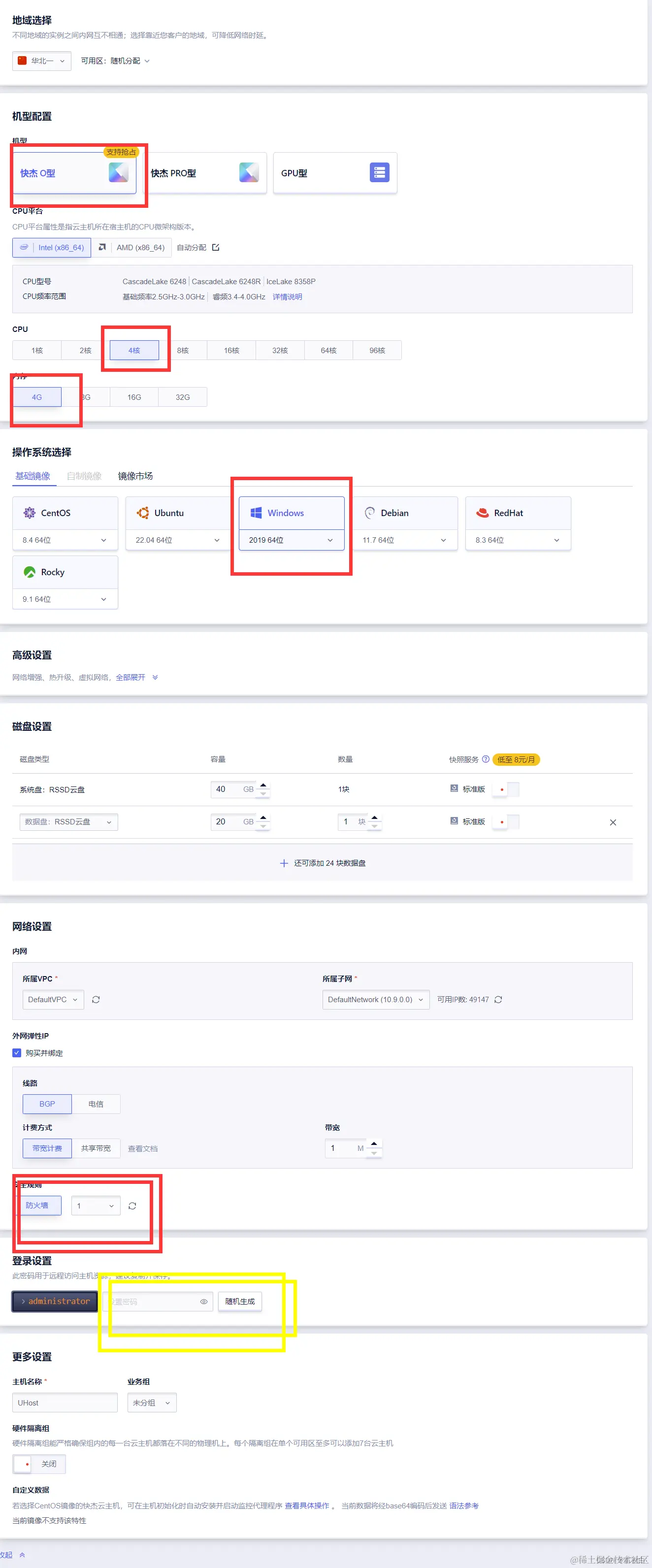Switch to the 自制镜像 tab
This screenshot has width=652, height=1568.
pyautogui.click(x=84, y=476)
